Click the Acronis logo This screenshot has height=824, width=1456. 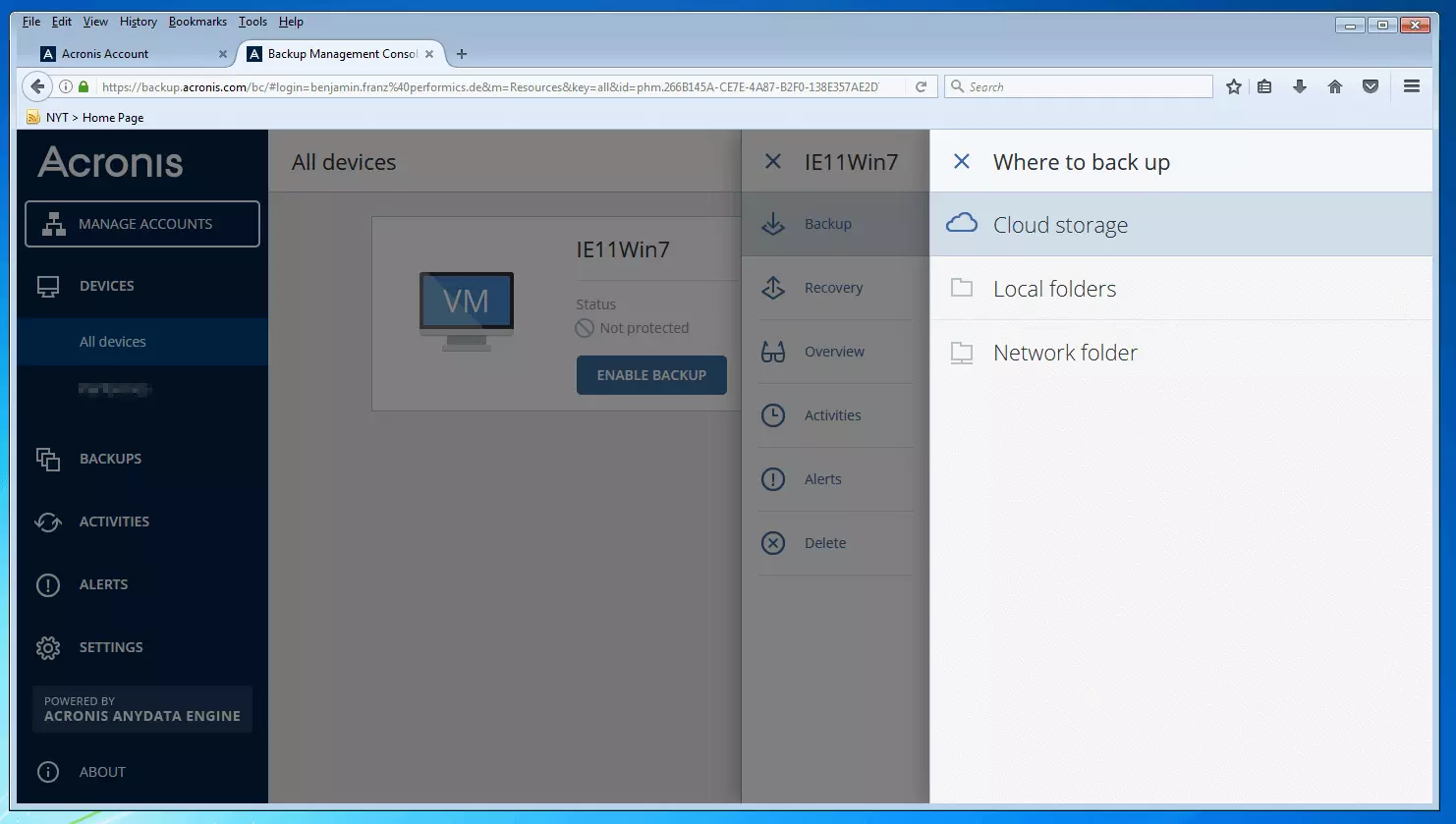[110, 162]
